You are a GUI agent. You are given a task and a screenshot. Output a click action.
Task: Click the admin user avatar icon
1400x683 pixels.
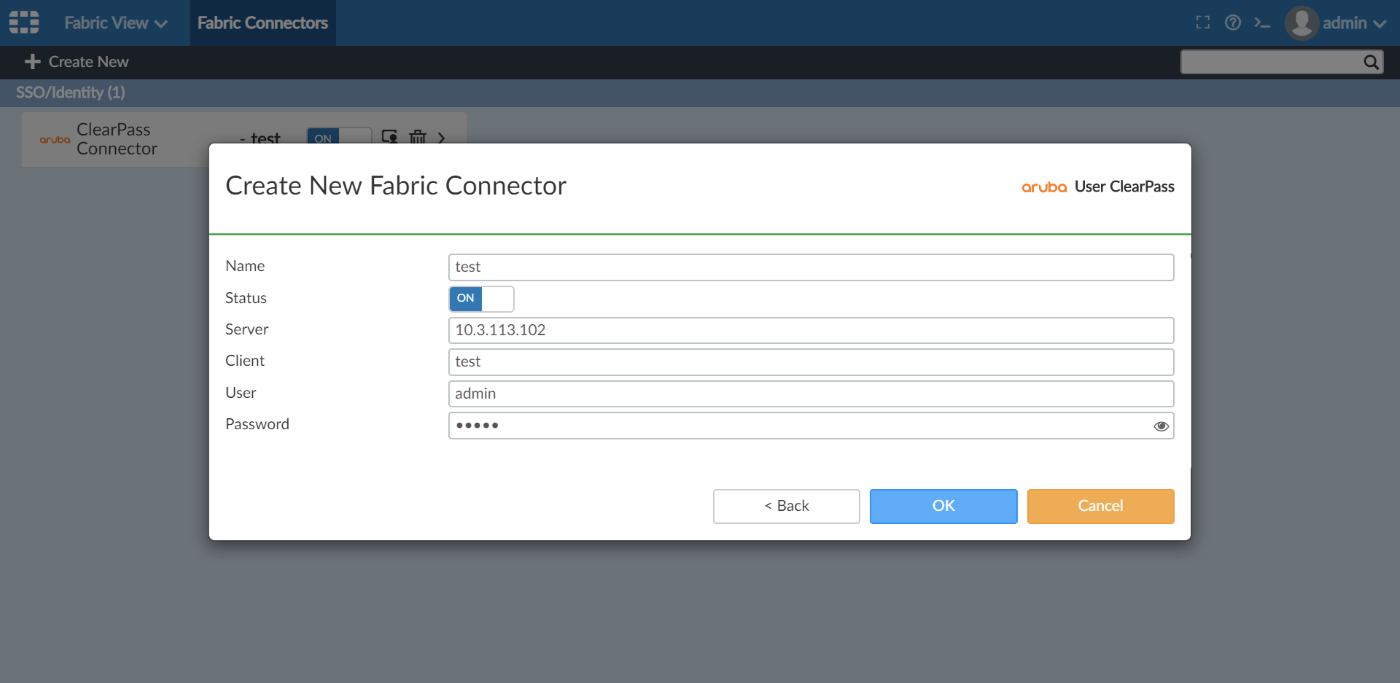click(1301, 22)
